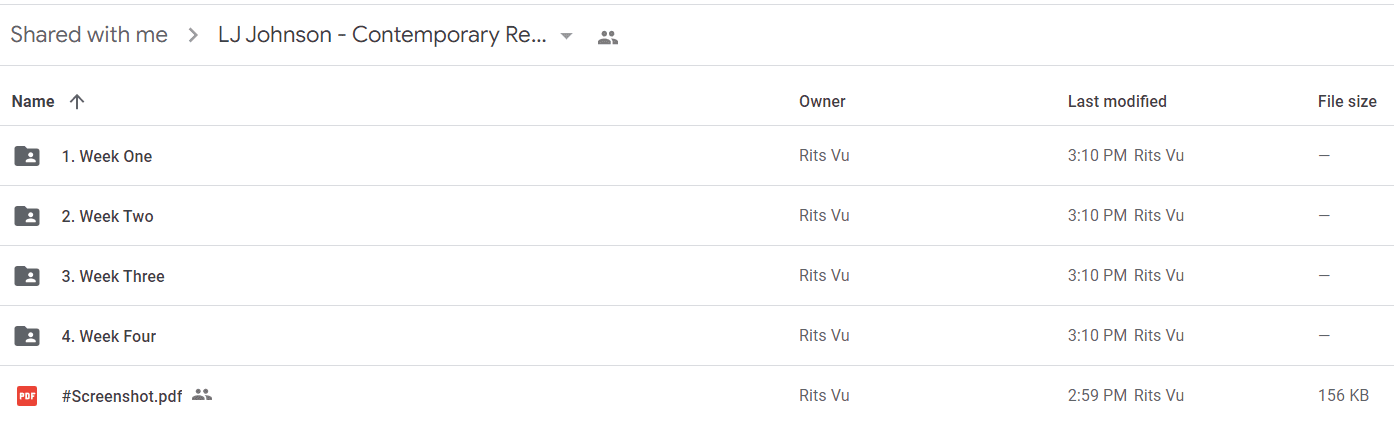Select the 3. Week Three folder name
Viewport: 1394px width, 422px height.
click(x=113, y=276)
